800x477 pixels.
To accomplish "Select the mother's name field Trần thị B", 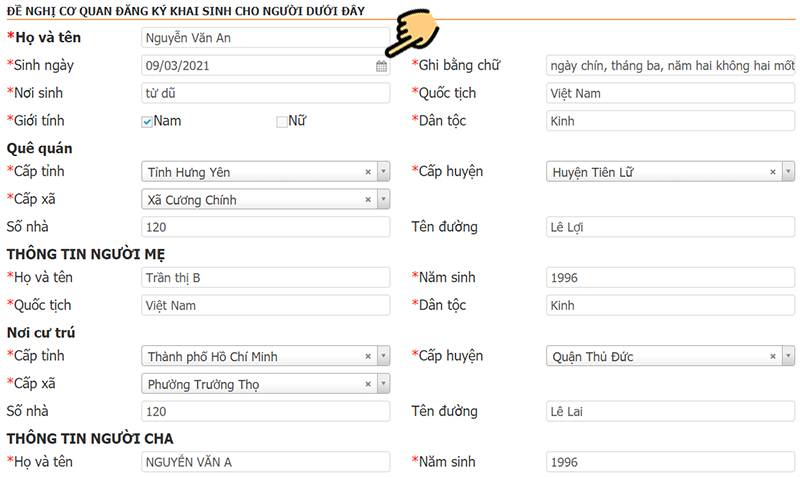I will click(x=265, y=277).
